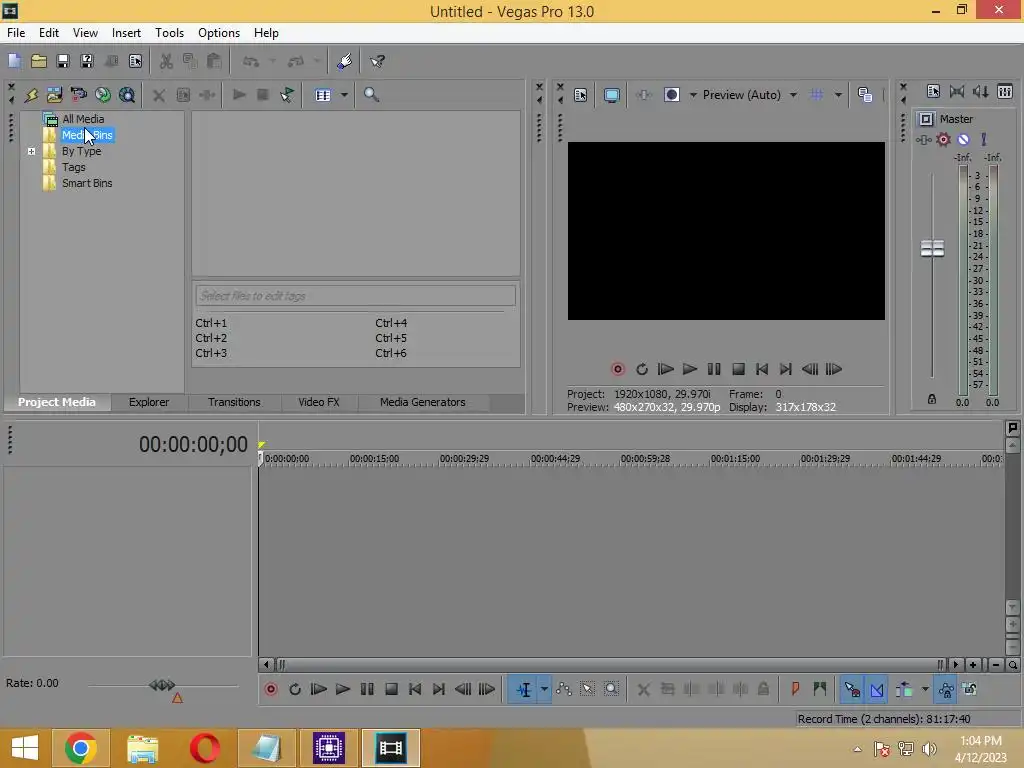Toggle Auto Ripple button
The height and width of the screenshot is (768, 1024).
904,689
